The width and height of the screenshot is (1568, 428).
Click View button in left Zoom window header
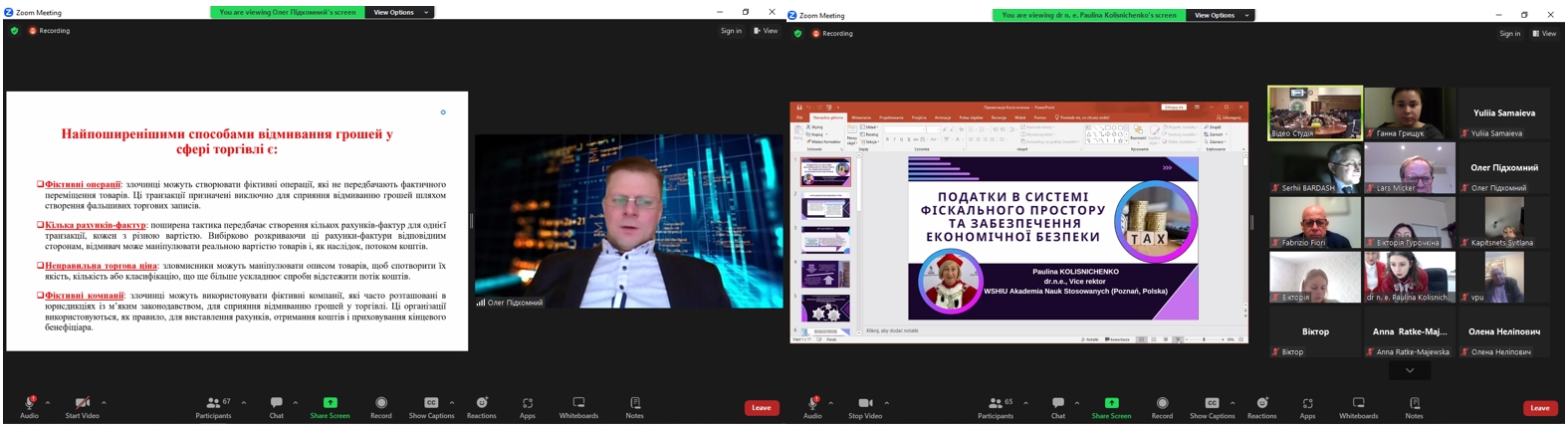point(766,31)
